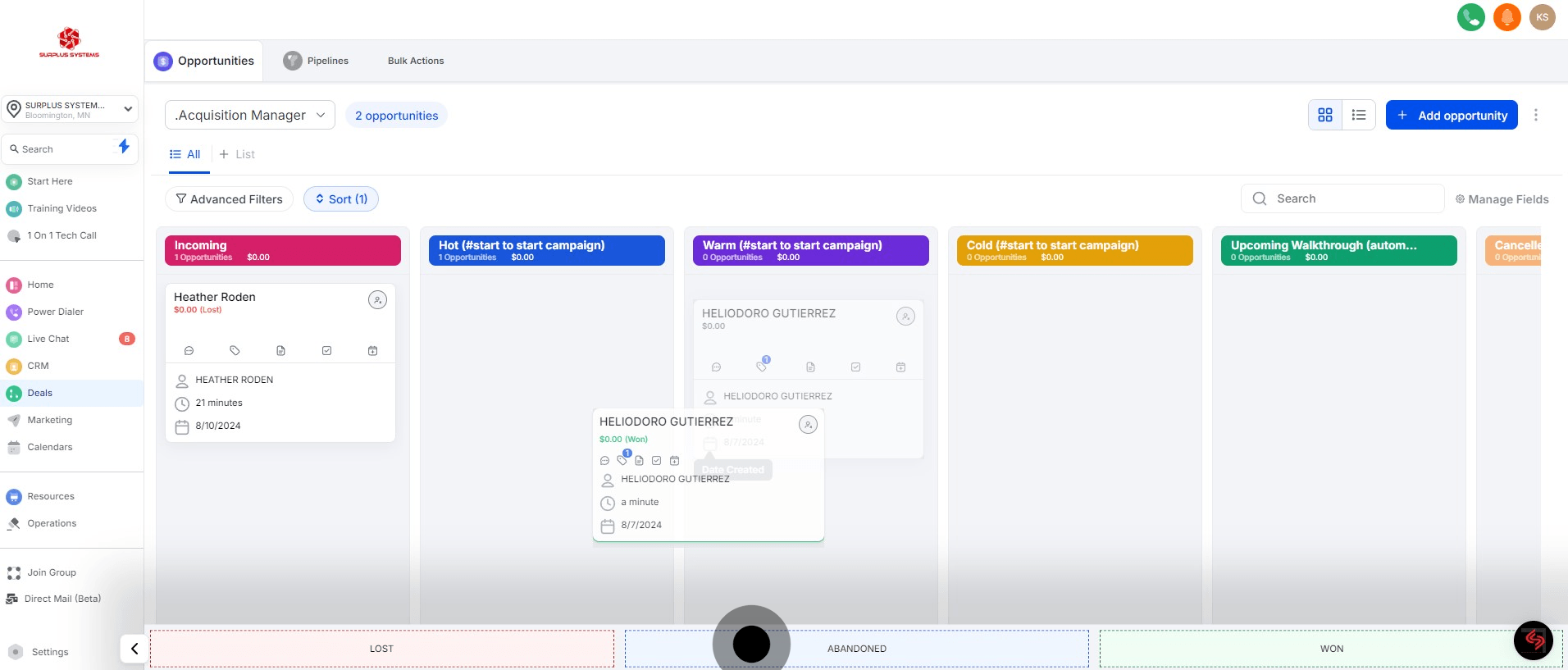Image resolution: width=1568 pixels, height=670 pixels.
Task: Collapse the left sidebar
Action: point(134,649)
